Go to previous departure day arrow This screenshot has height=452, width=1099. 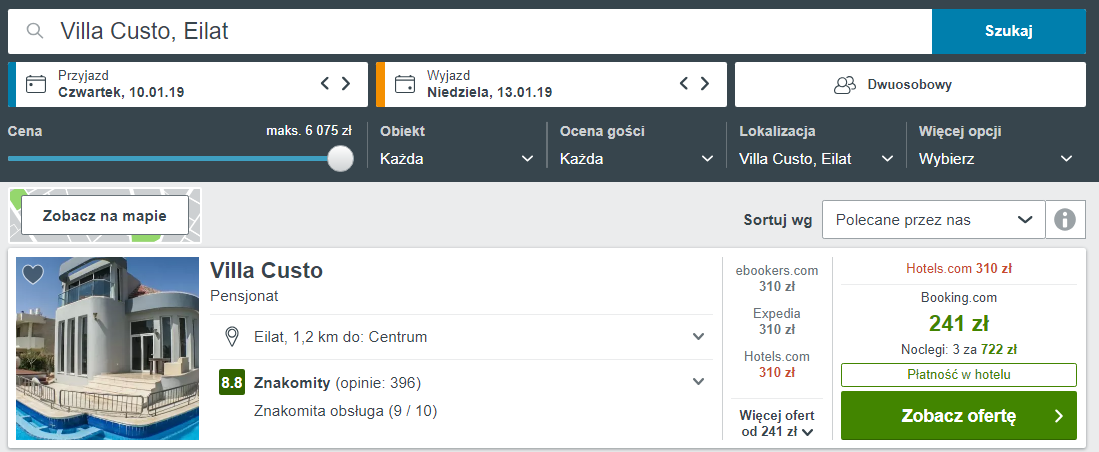pyautogui.click(x=684, y=83)
